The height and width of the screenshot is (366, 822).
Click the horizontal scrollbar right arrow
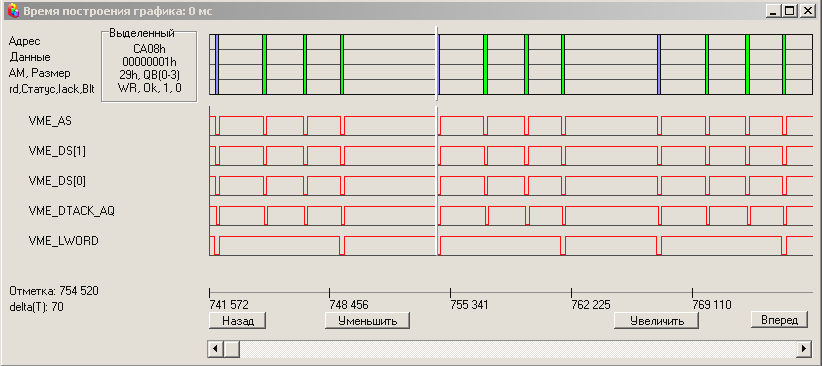pyautogui.click(x=804, y=349)
